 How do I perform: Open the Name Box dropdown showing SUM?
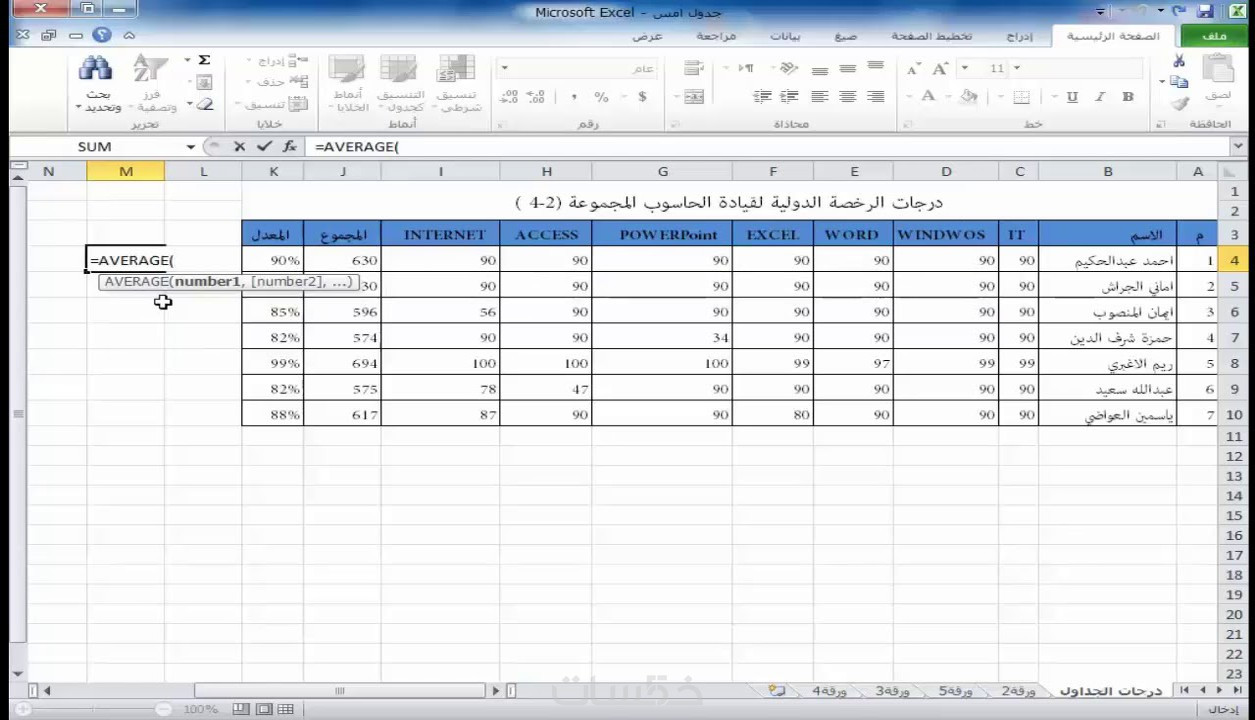[190, 146]
